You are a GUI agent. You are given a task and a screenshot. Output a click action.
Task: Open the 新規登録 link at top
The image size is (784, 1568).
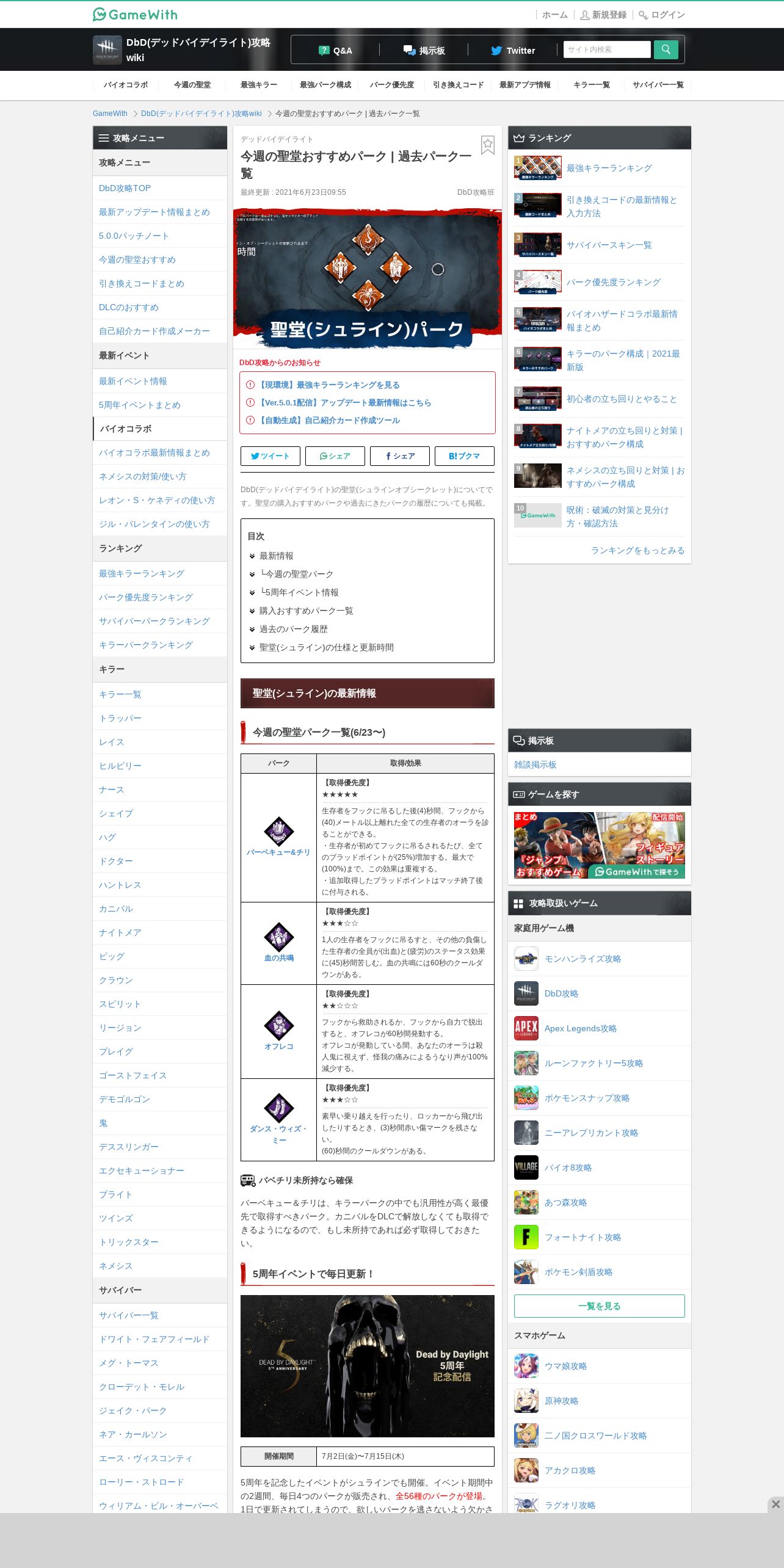pyautogui.click(x=603, y=15)
